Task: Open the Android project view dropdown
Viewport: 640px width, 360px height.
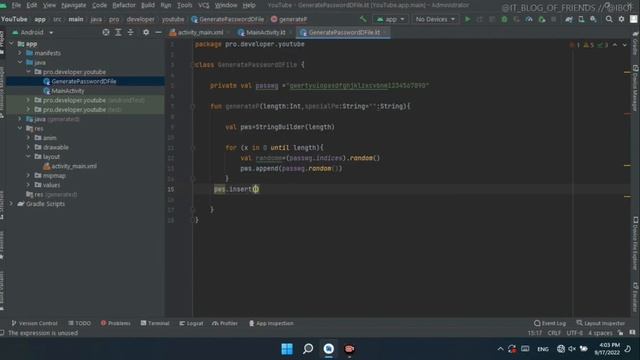Action: (x=33, y=32)
